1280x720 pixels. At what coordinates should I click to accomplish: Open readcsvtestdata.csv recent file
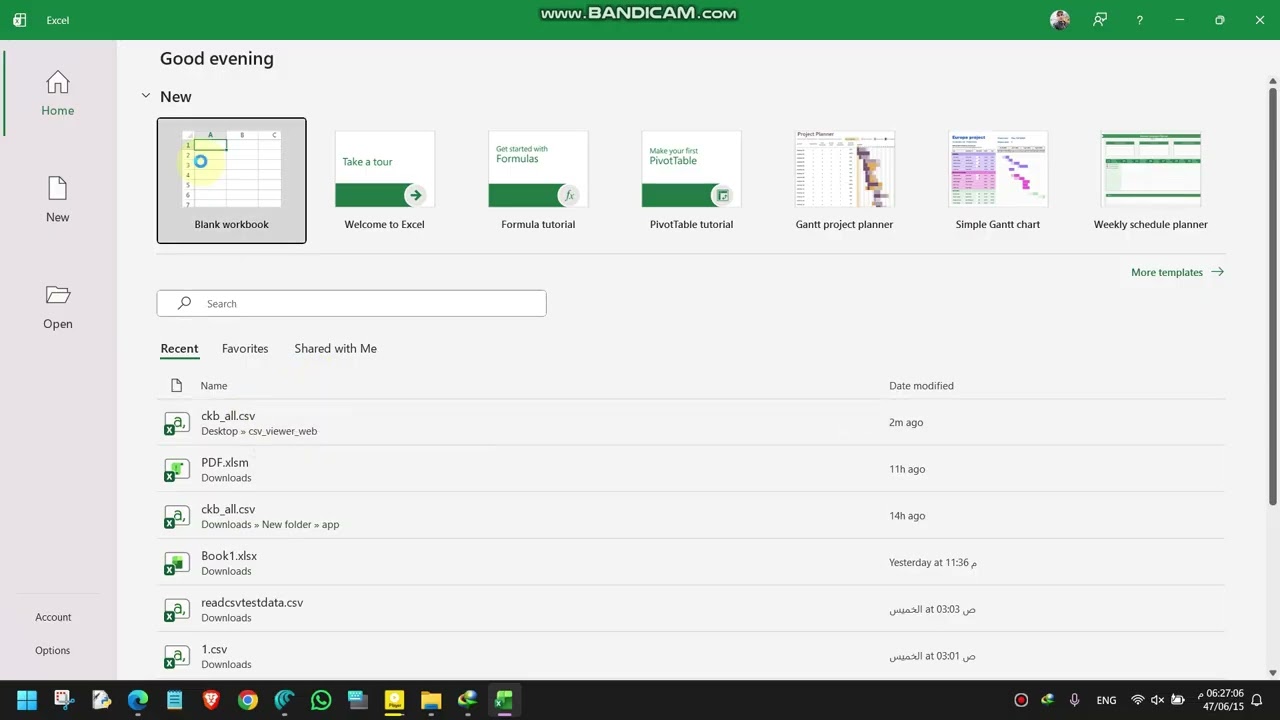(691, 609)
